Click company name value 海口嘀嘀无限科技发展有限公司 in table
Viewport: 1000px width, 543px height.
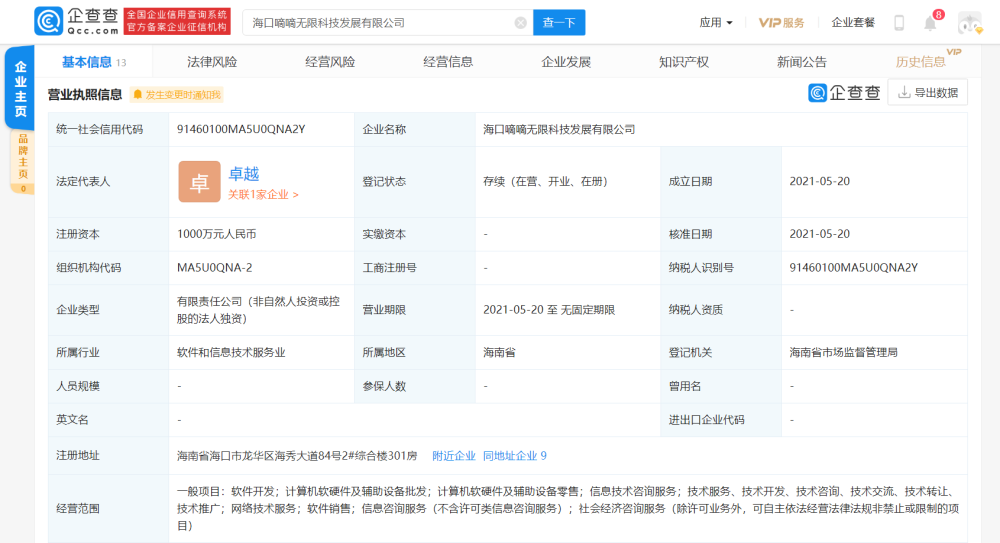559,130
